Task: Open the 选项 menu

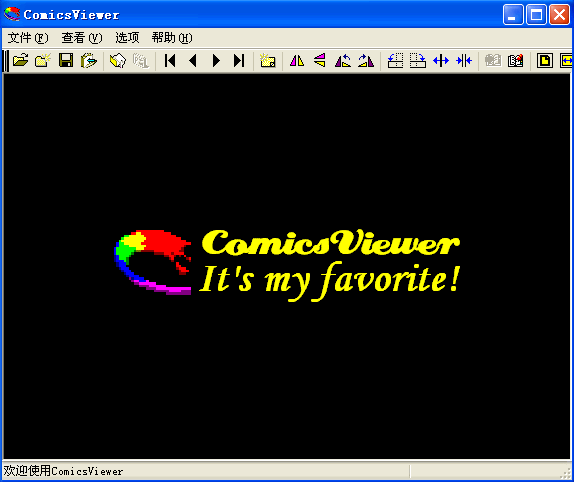Action: point(127,38)
